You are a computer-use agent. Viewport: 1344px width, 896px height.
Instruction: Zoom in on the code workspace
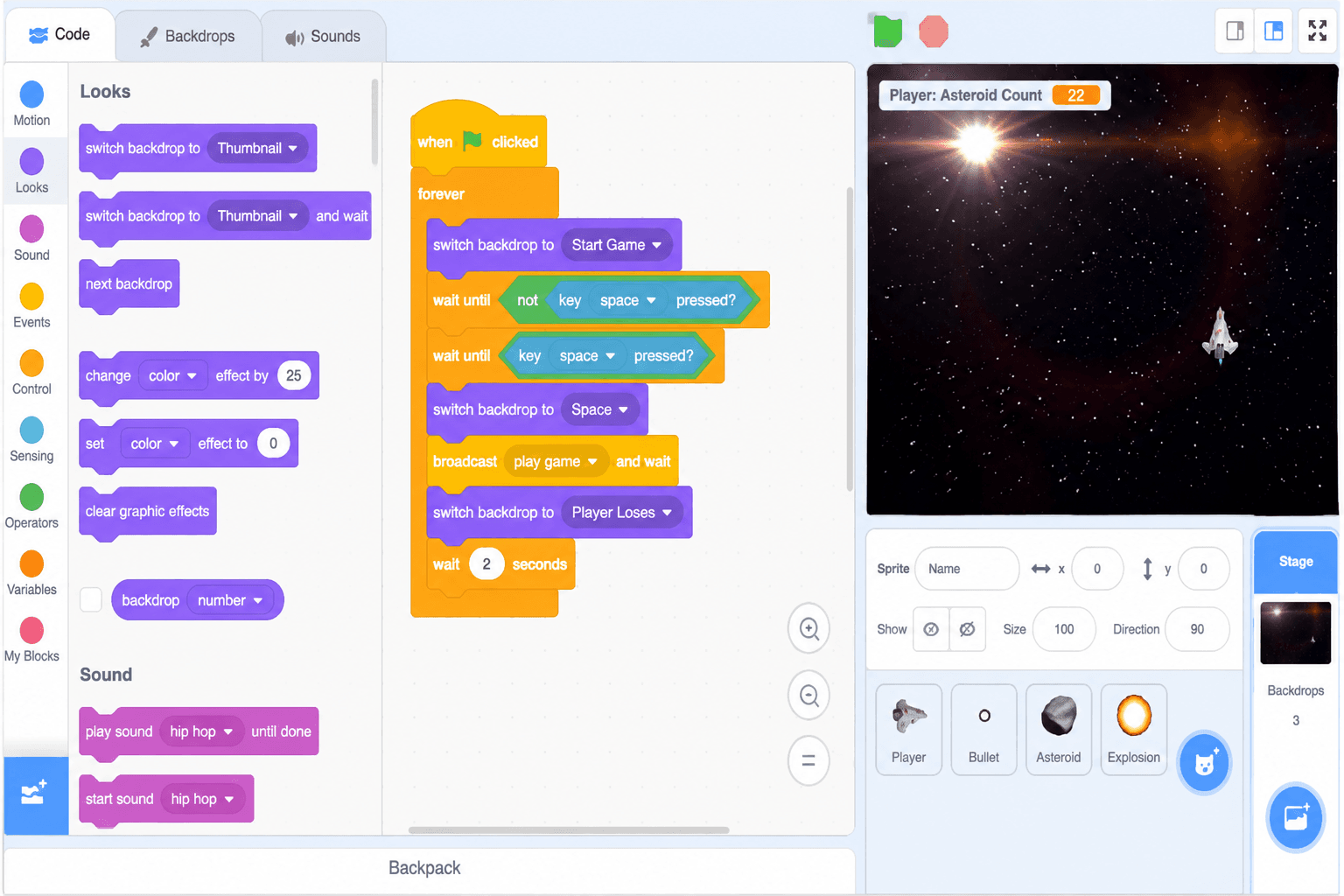click(x=808, y=628)
